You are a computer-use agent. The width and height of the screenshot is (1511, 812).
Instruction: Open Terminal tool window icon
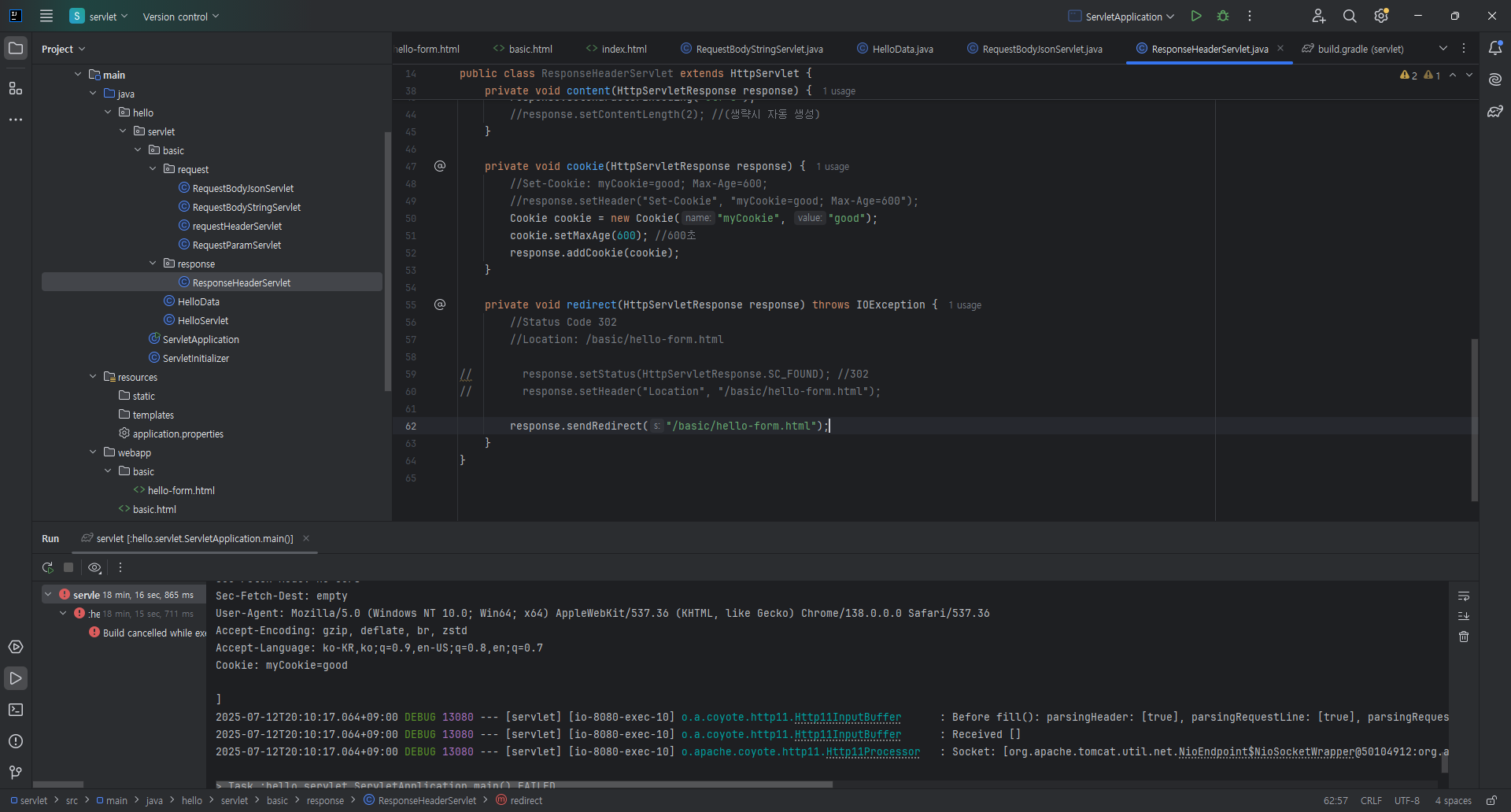pos(16,710)
